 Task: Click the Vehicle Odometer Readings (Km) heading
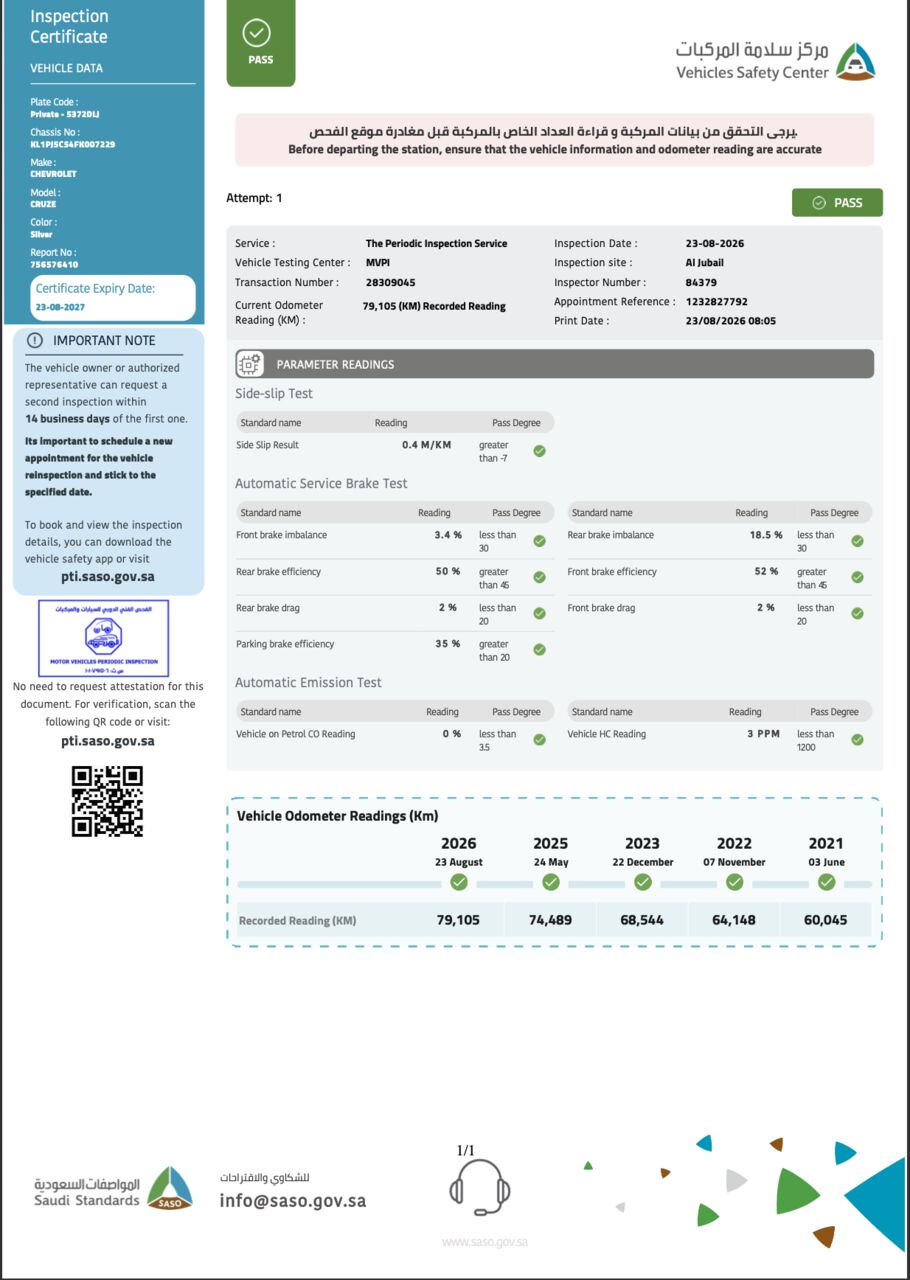337,816
